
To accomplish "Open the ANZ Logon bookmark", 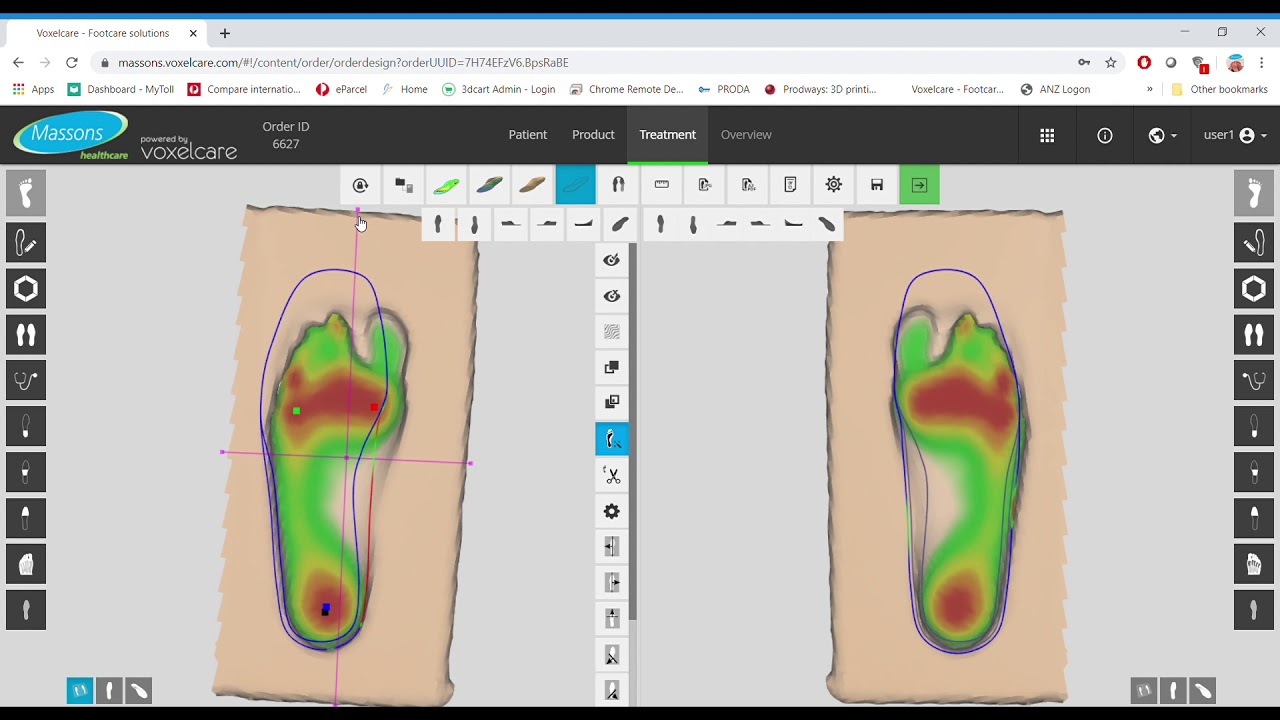I will tap(1055, 89).
